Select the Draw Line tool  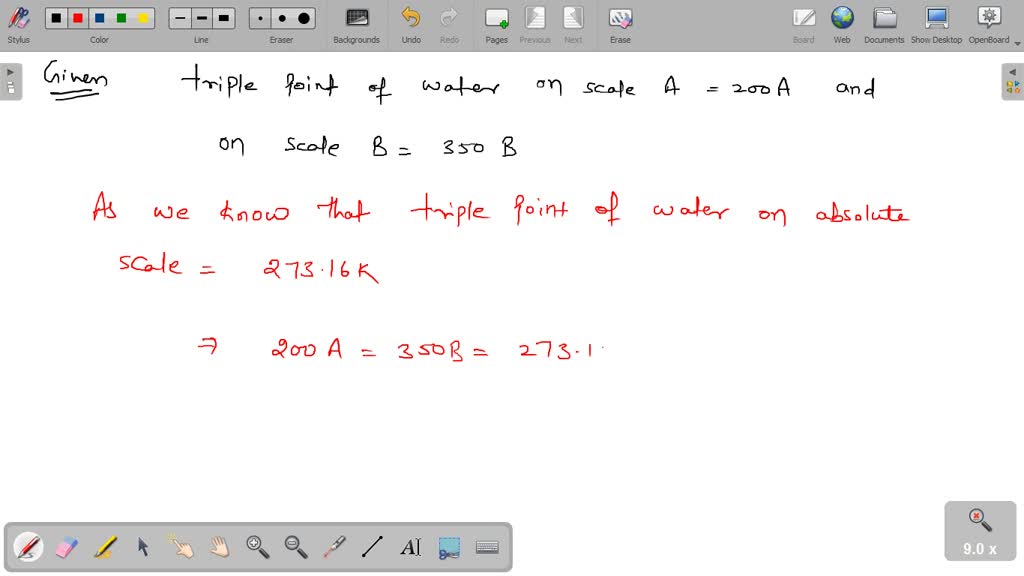372,547
